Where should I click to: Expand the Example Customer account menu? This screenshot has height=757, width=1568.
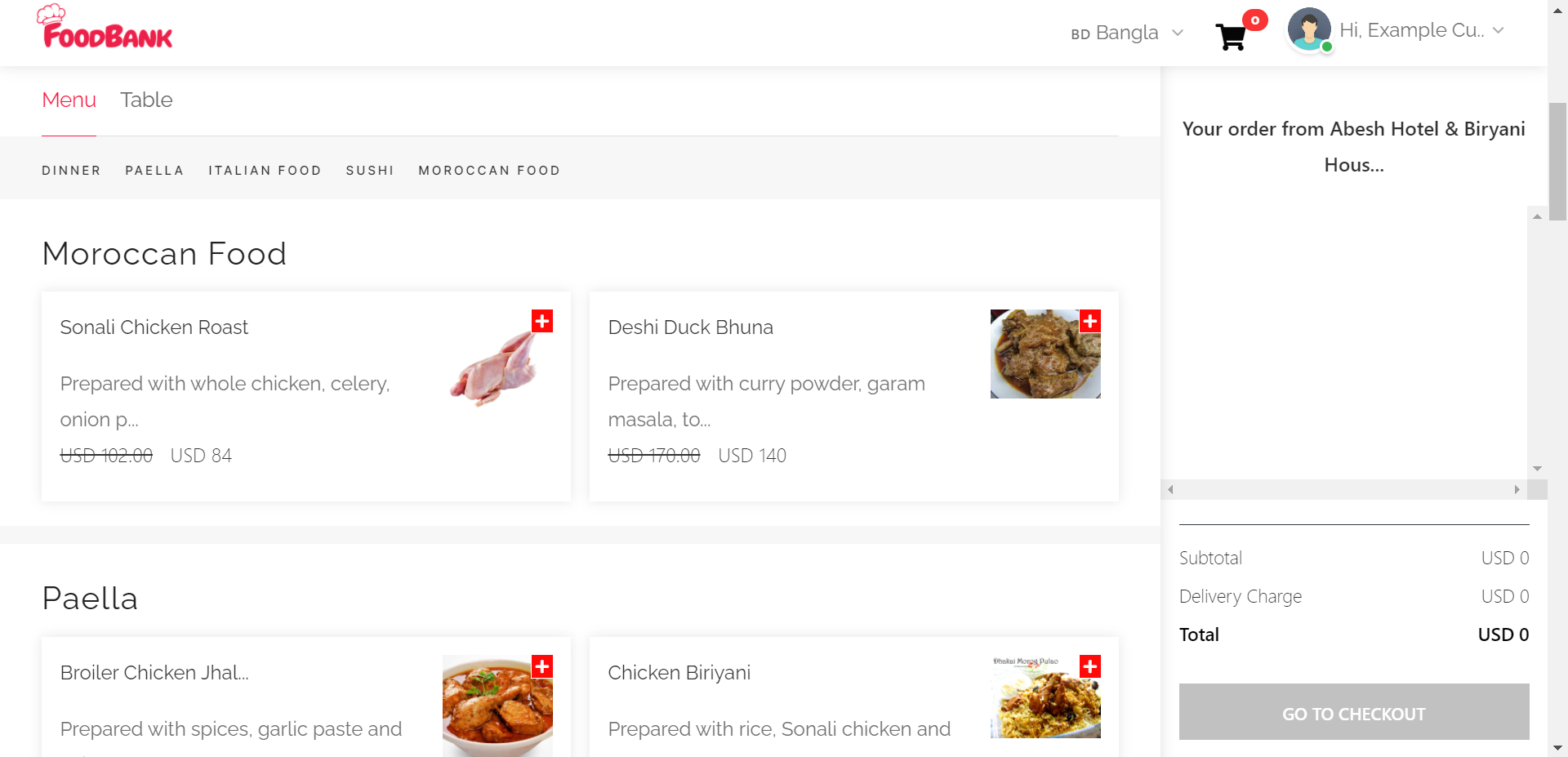click(1422, 30)
